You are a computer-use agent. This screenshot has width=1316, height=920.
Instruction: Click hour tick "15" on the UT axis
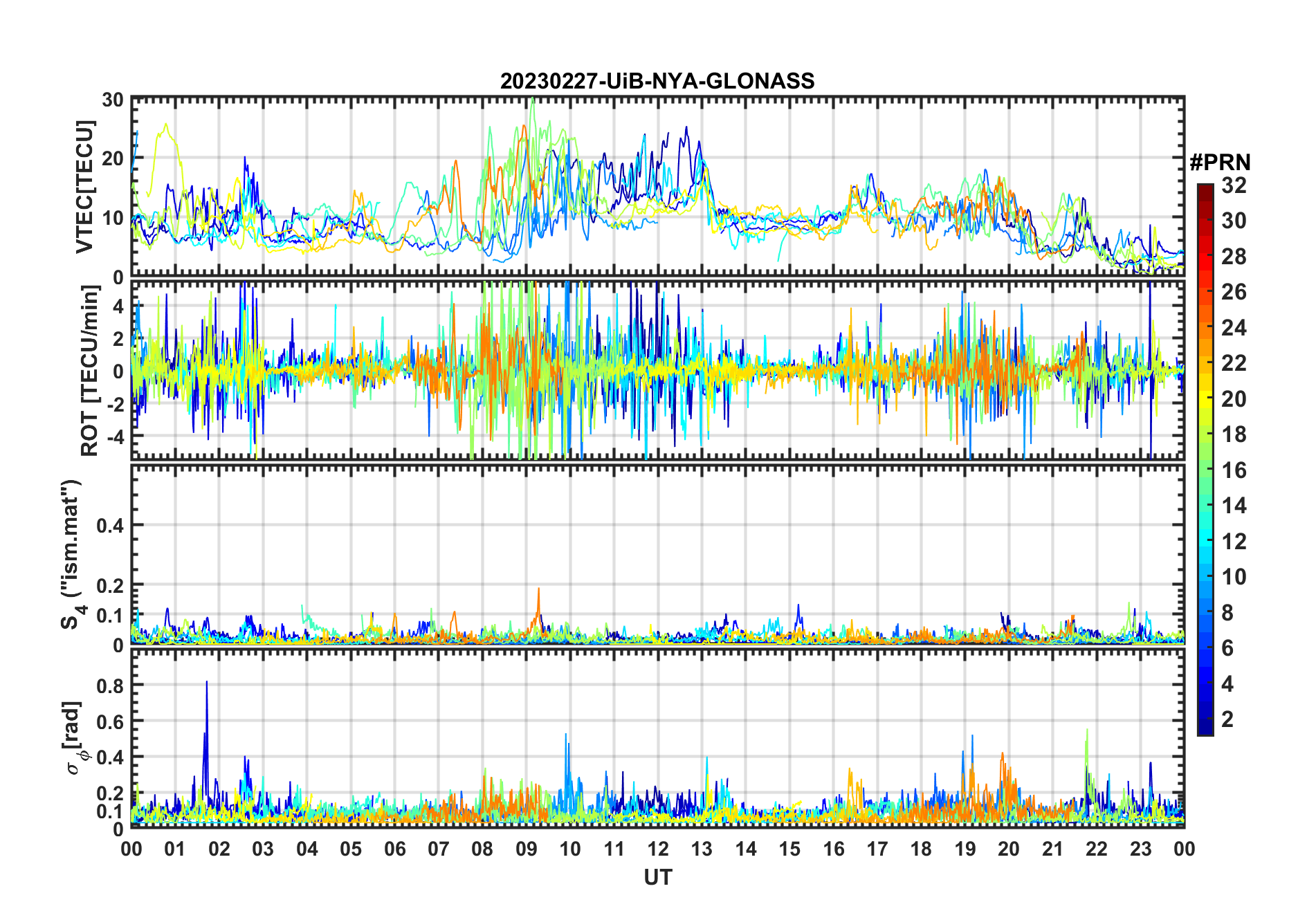789,849
